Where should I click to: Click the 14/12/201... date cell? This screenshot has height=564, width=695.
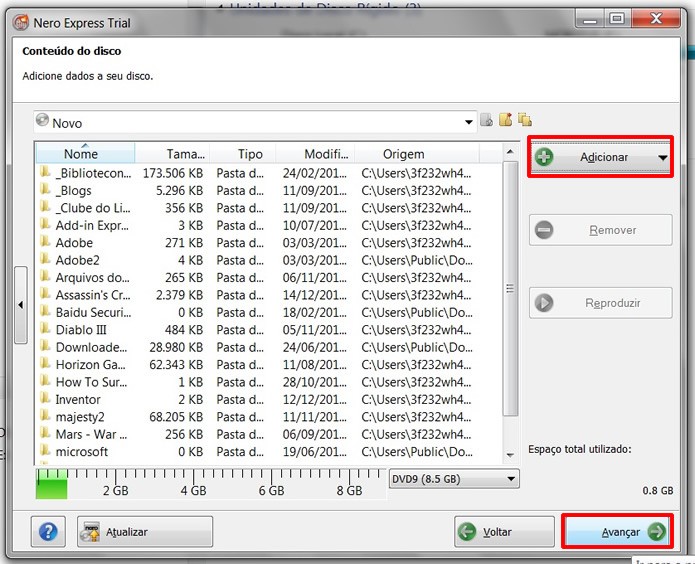(315, 295)
